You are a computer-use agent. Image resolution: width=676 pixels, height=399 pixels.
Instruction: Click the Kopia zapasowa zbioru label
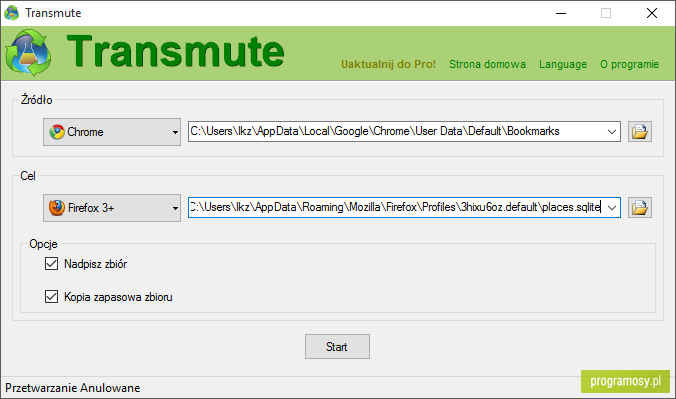click(118, 297)
